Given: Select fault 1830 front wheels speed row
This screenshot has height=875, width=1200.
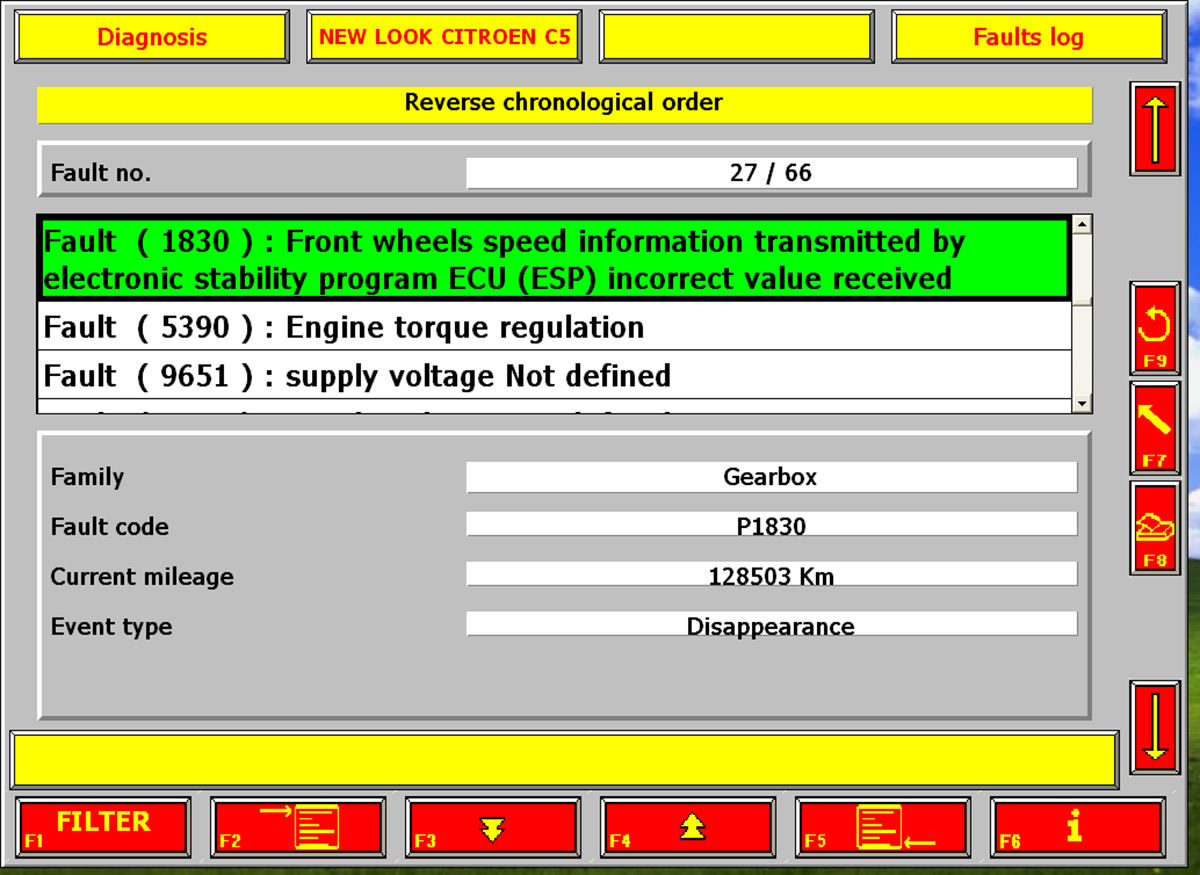Looking at the screenshot, I should [554, 260].
